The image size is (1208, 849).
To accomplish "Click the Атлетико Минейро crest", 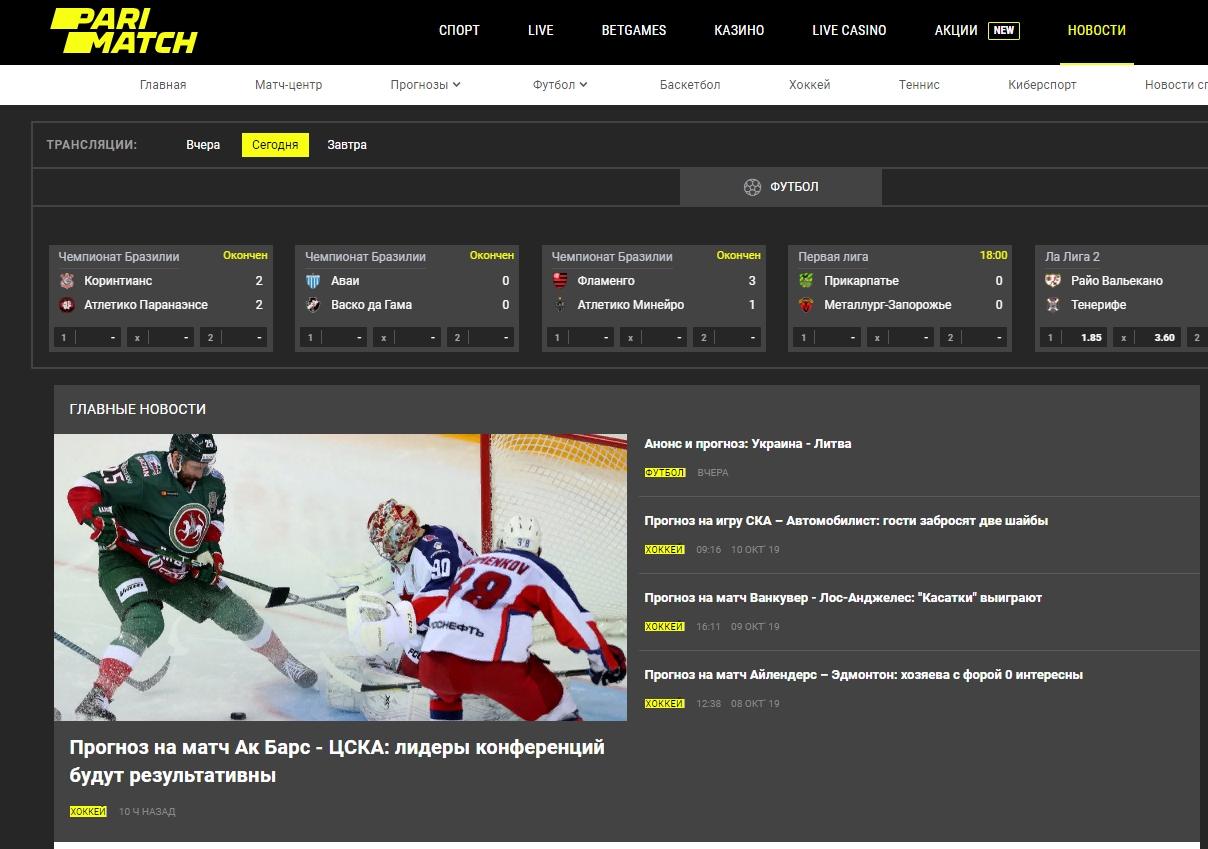I will (560, 305).
